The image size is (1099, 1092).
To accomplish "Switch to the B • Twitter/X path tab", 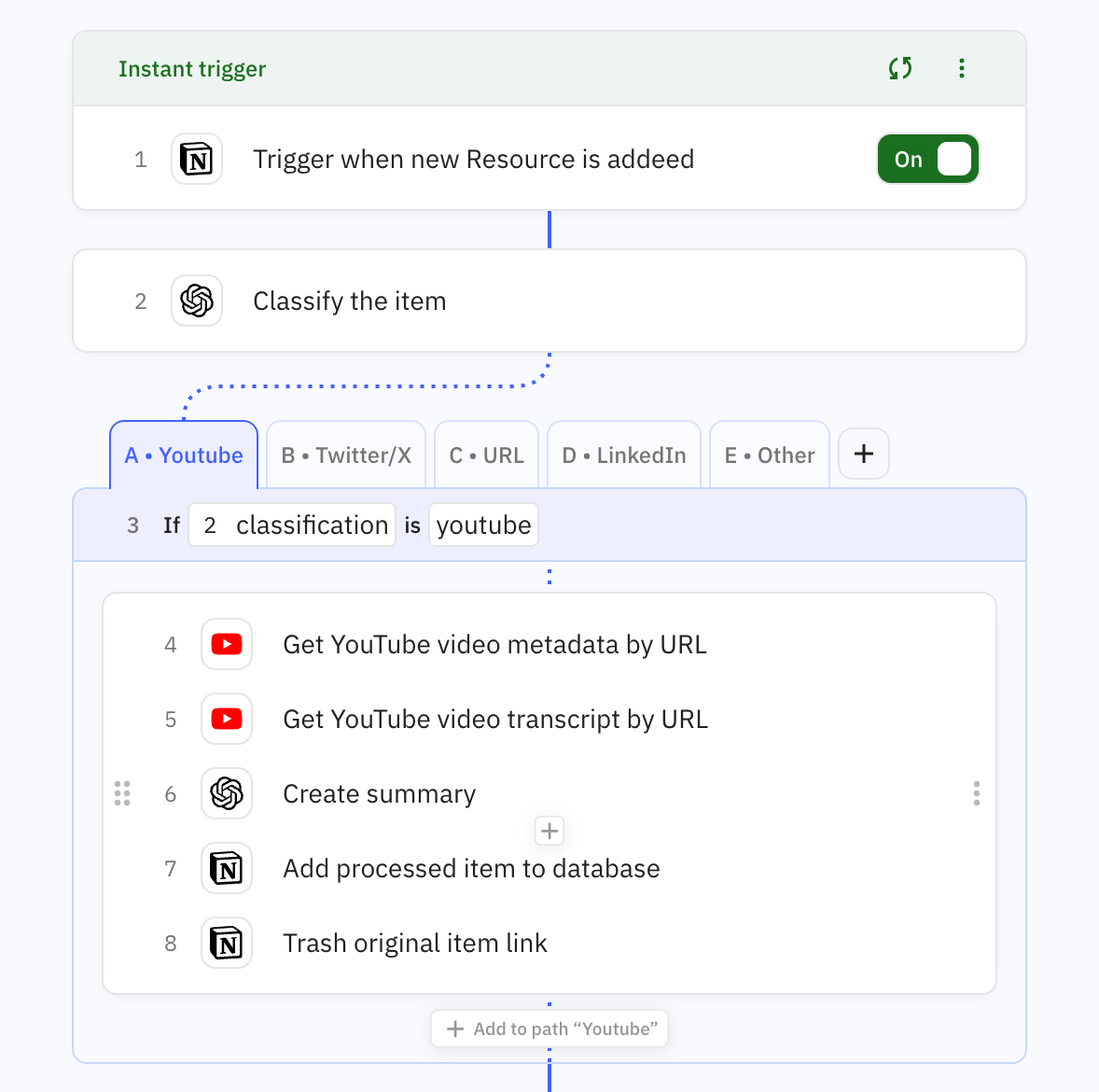I will [346, 455].
